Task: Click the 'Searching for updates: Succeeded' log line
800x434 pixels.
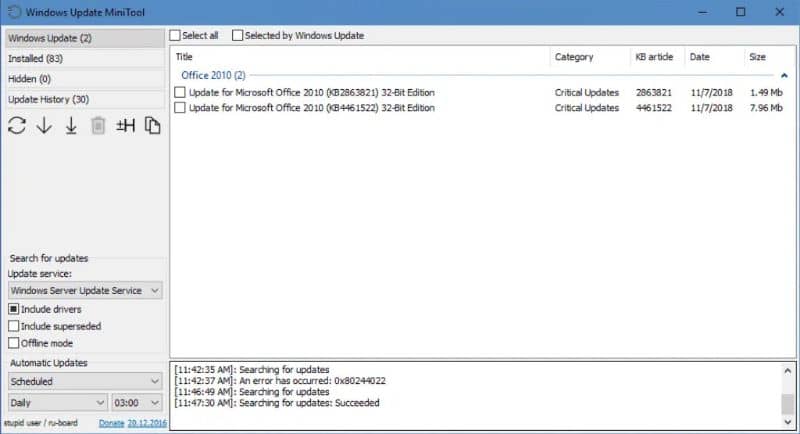Action: (x=277, y=403)
